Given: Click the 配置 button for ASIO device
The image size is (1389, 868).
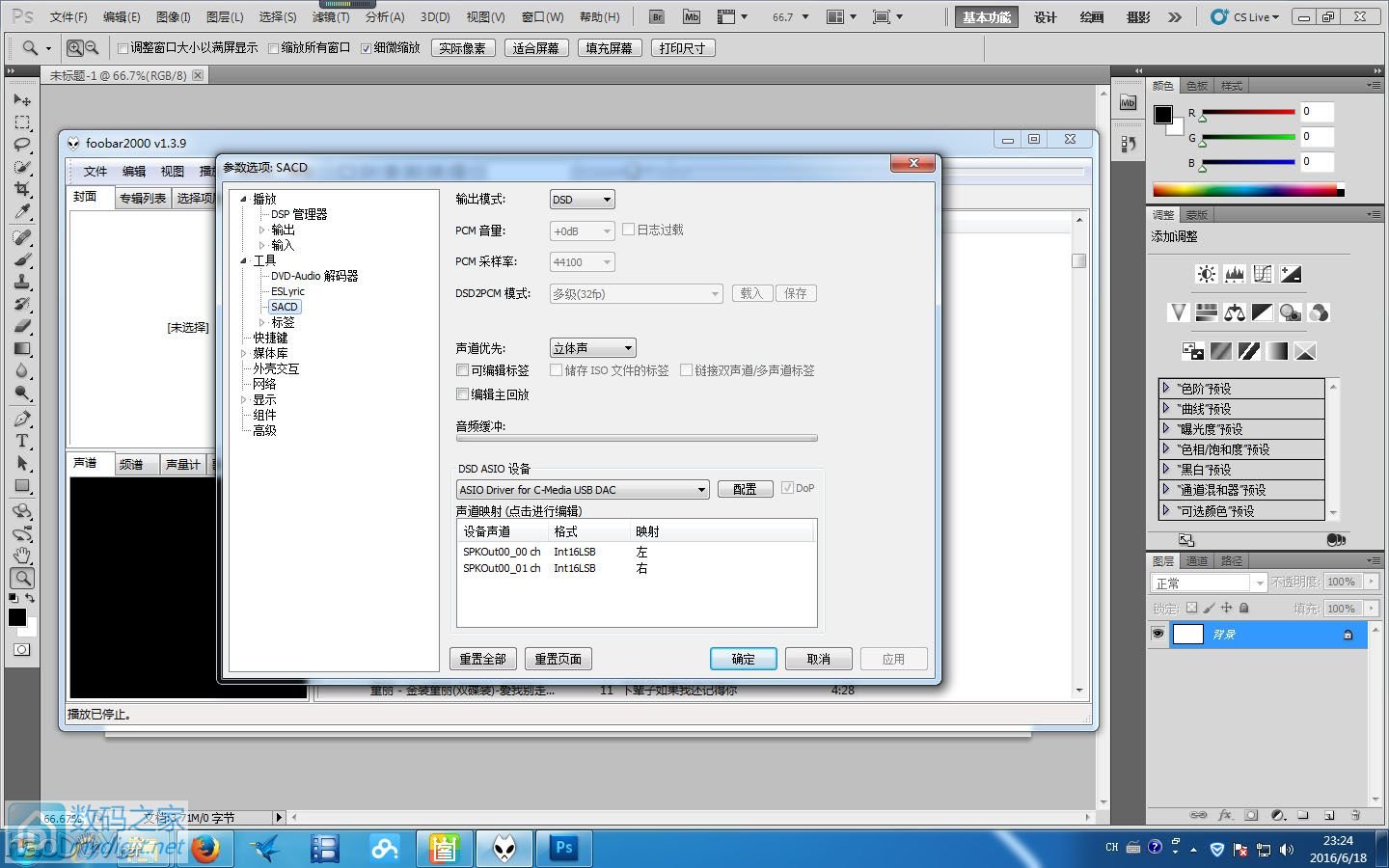Looking at the screenshot, I should 744,489.
